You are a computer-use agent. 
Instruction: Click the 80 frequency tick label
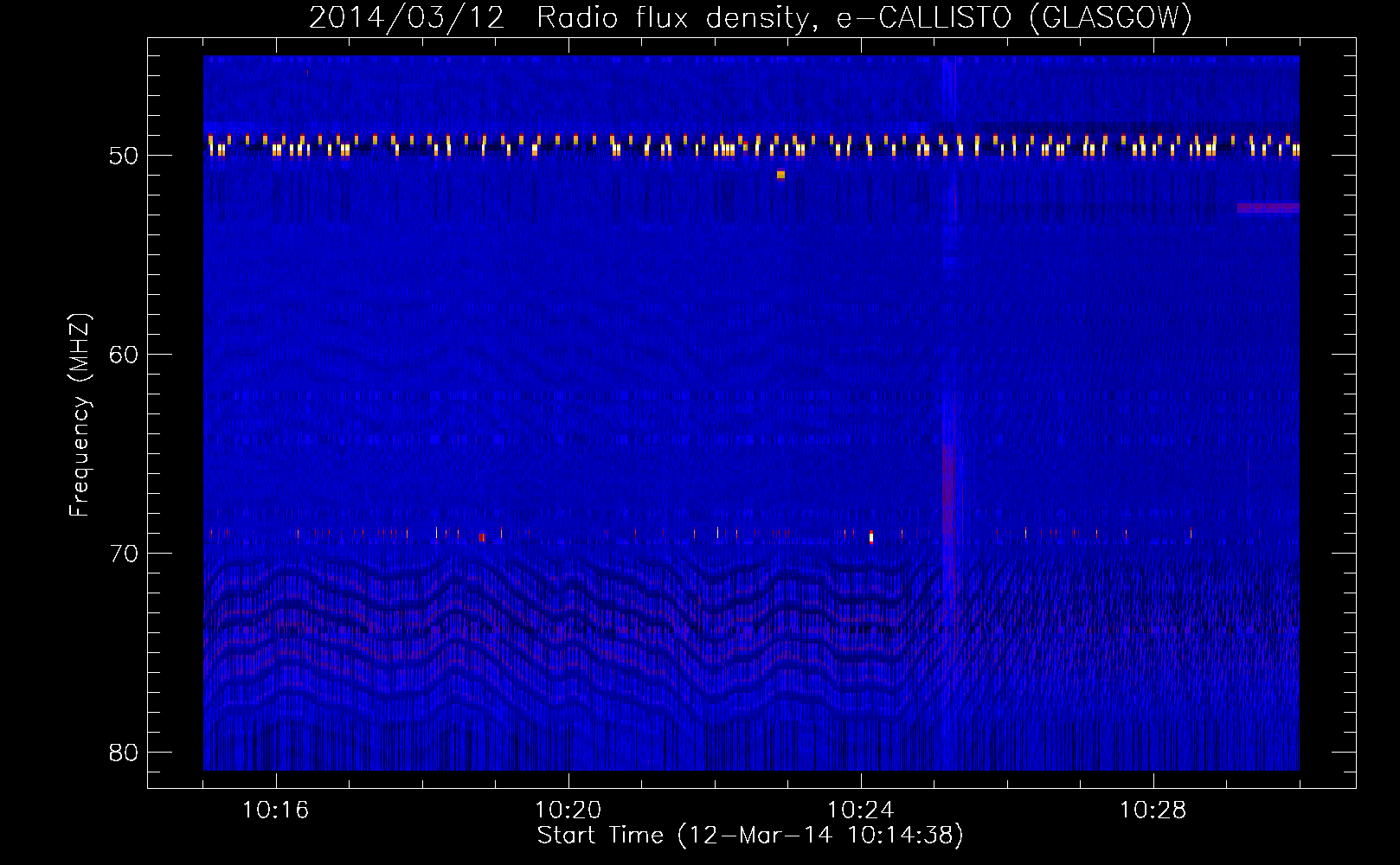point(124,753)
